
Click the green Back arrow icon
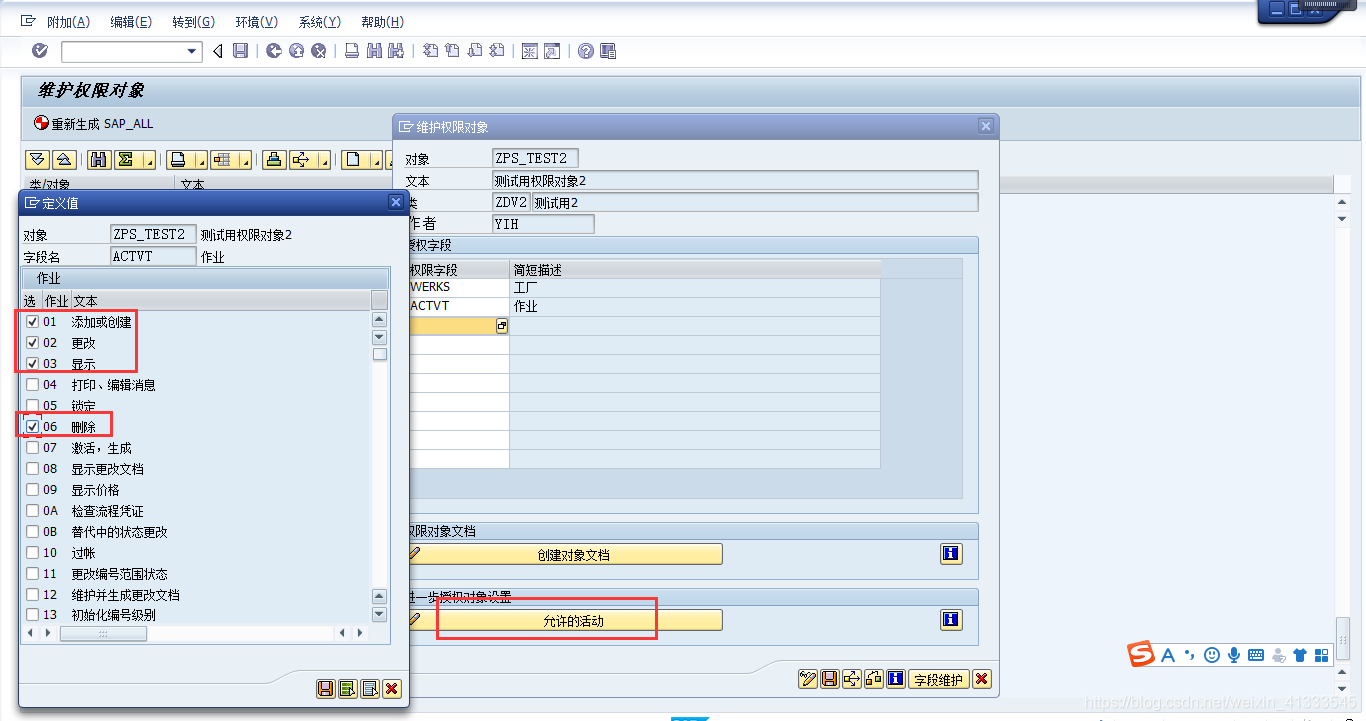(x=273, y=51)
